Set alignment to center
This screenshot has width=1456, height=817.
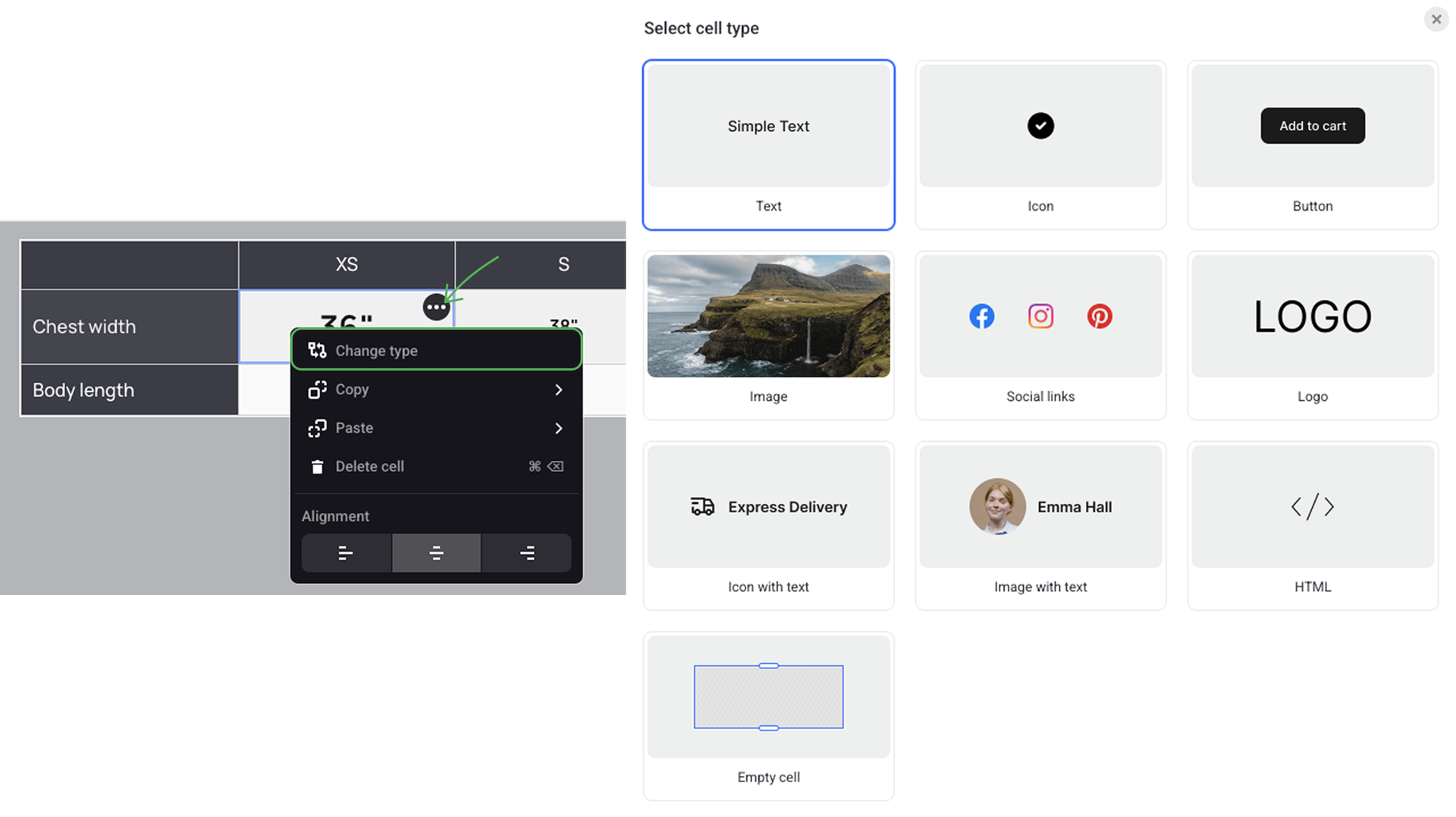(x=436, y=553)
